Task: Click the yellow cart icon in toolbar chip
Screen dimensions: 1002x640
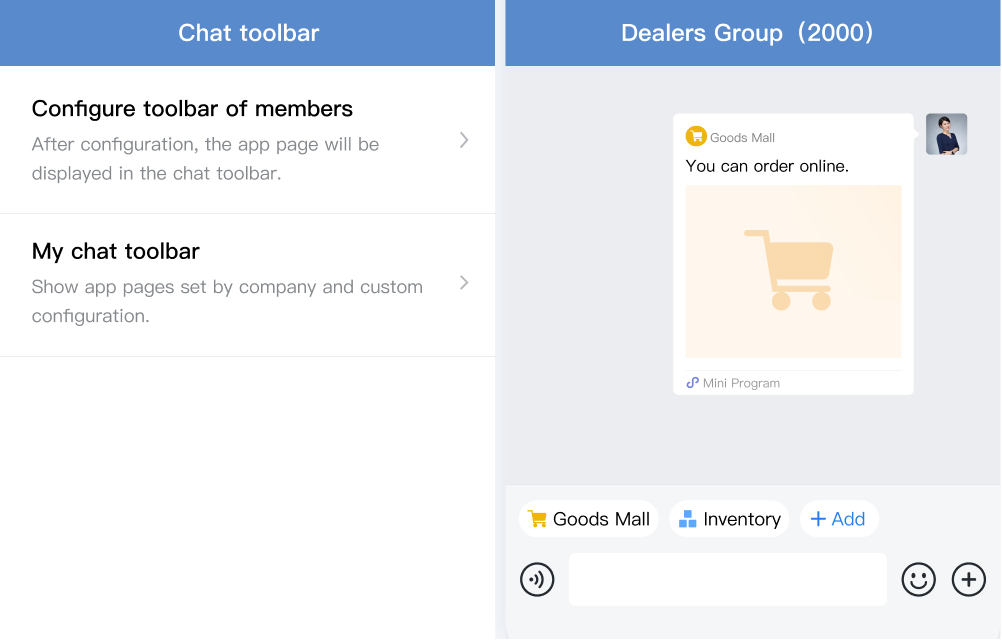Action: coord(537,519)
